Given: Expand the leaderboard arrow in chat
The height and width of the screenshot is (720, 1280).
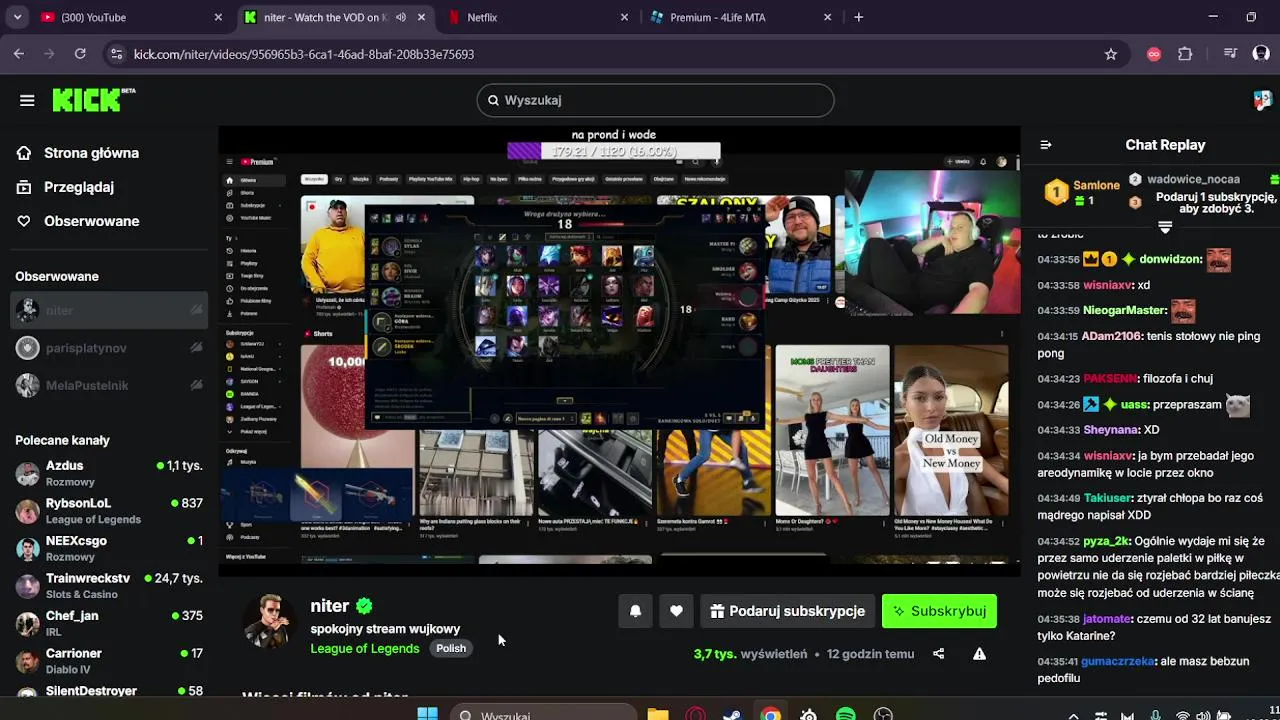Looking at the screenshot, I should click(x=1164, y=227).
